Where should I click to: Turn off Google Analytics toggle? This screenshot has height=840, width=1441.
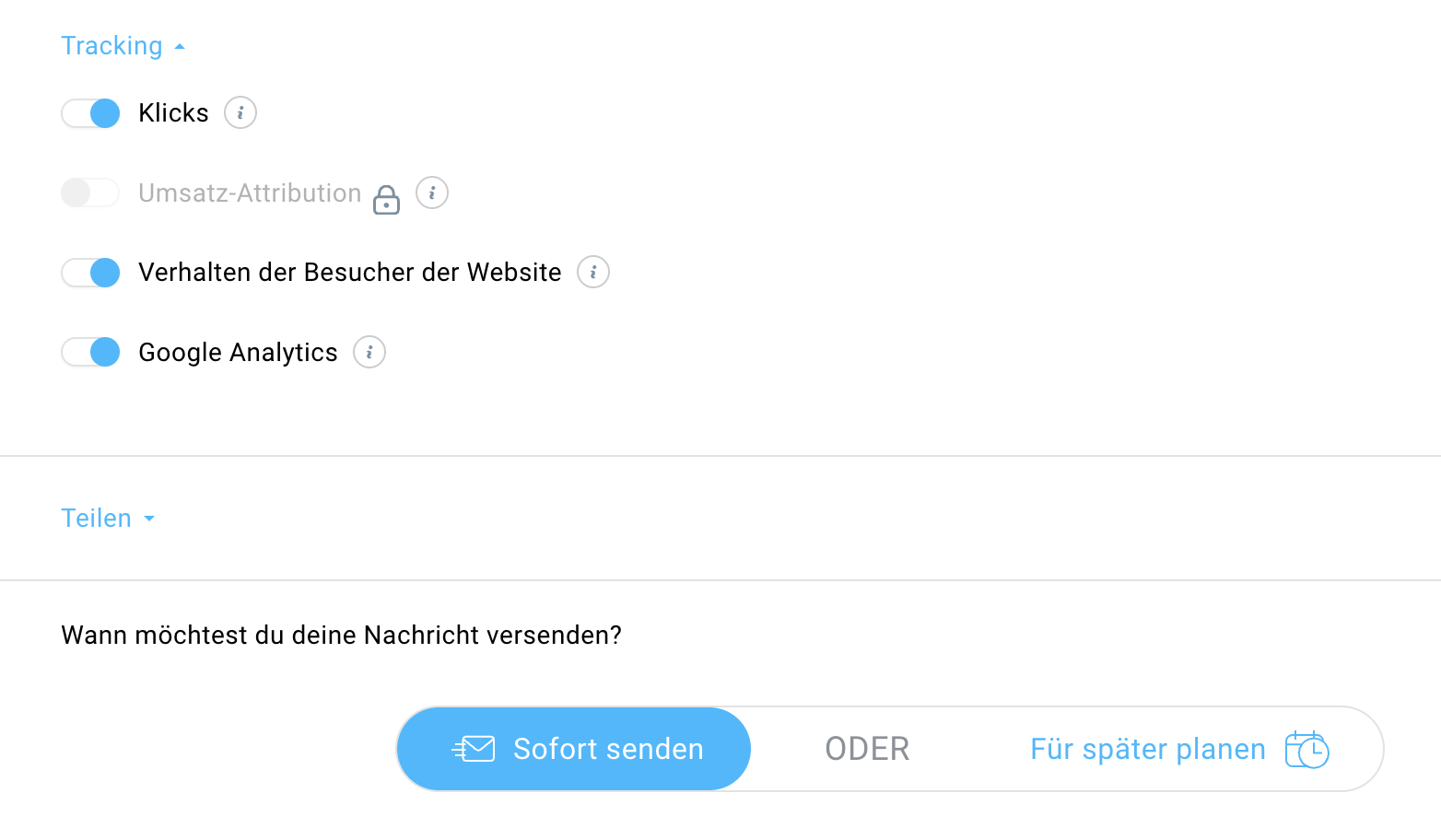(x=91, y=352)
